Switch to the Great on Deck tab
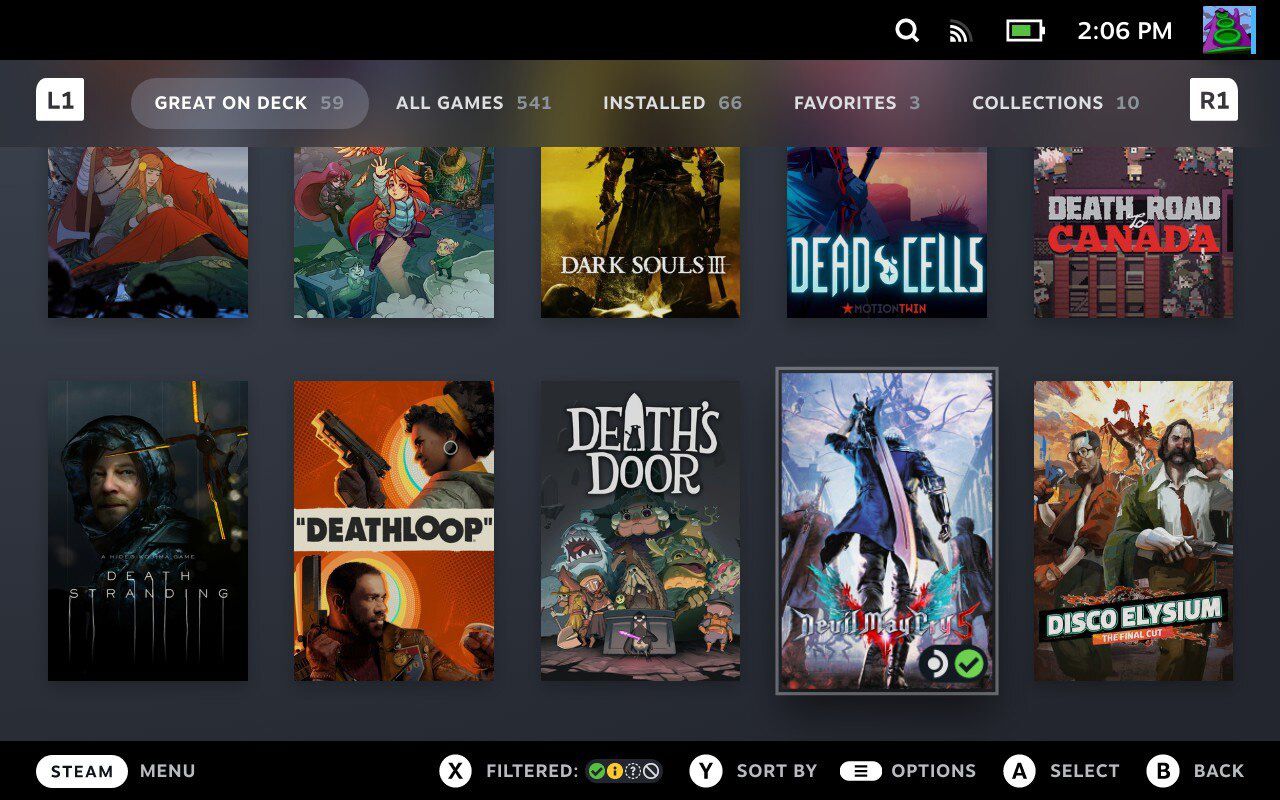This screenshot has width=1280, height=800. (x=250, y=103)
